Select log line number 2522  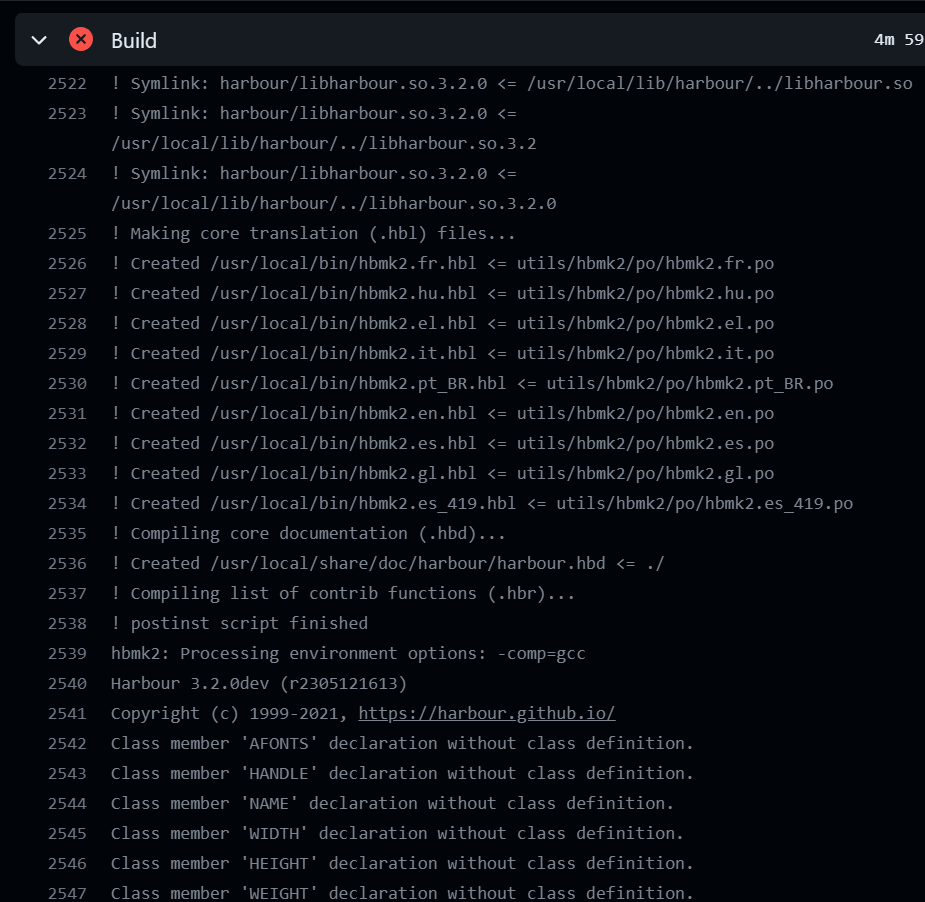click(67, 83)
